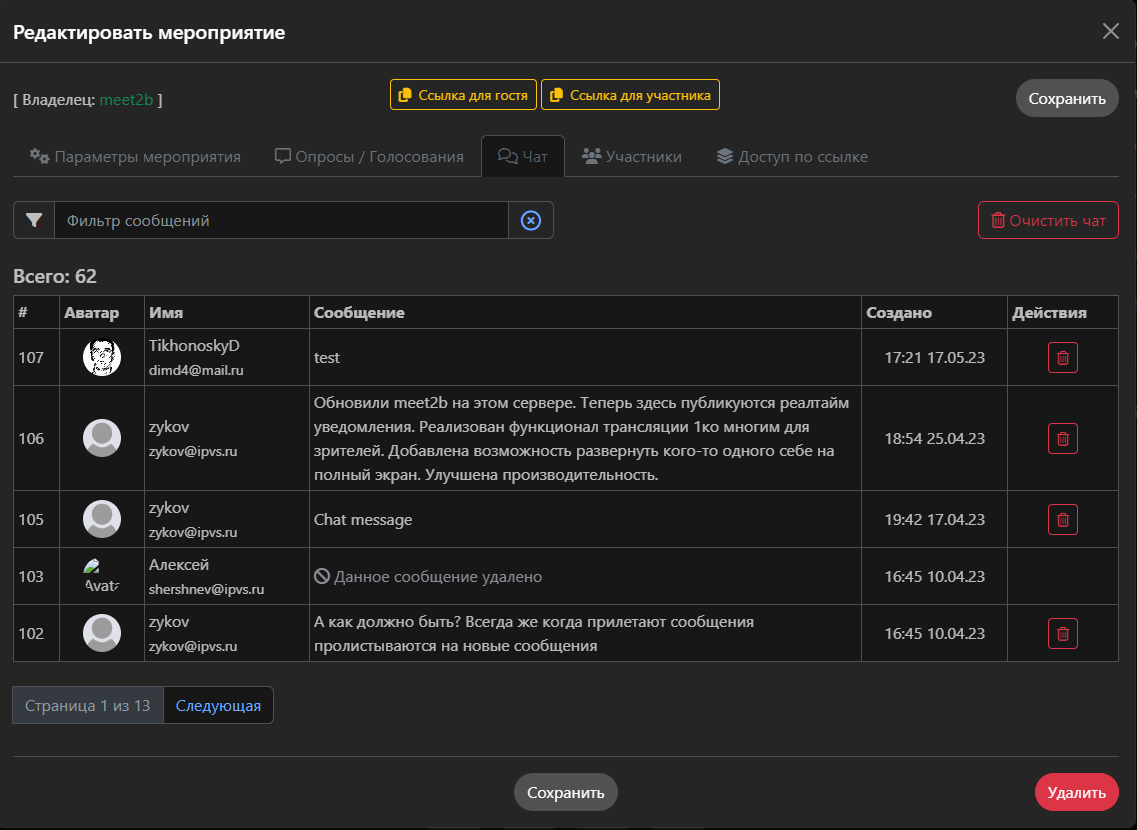Go to Следующая page of messages
Screen dimensions: 1137x830
coord(218,705)
